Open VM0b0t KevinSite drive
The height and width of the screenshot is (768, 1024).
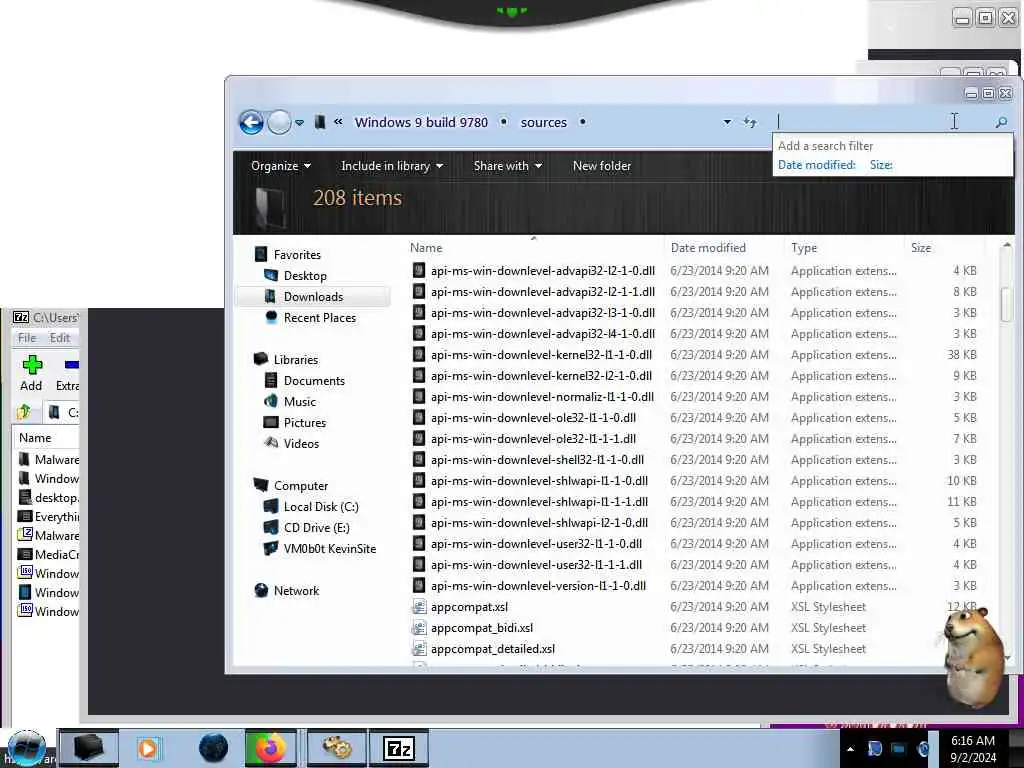point(330,549)
